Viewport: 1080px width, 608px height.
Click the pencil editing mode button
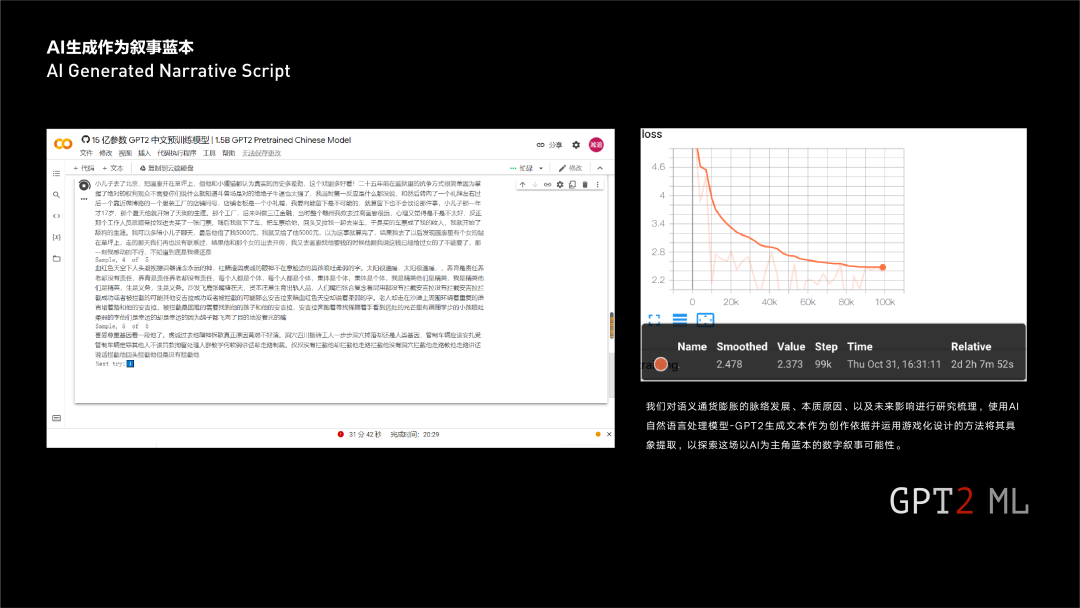coord(570,168)
